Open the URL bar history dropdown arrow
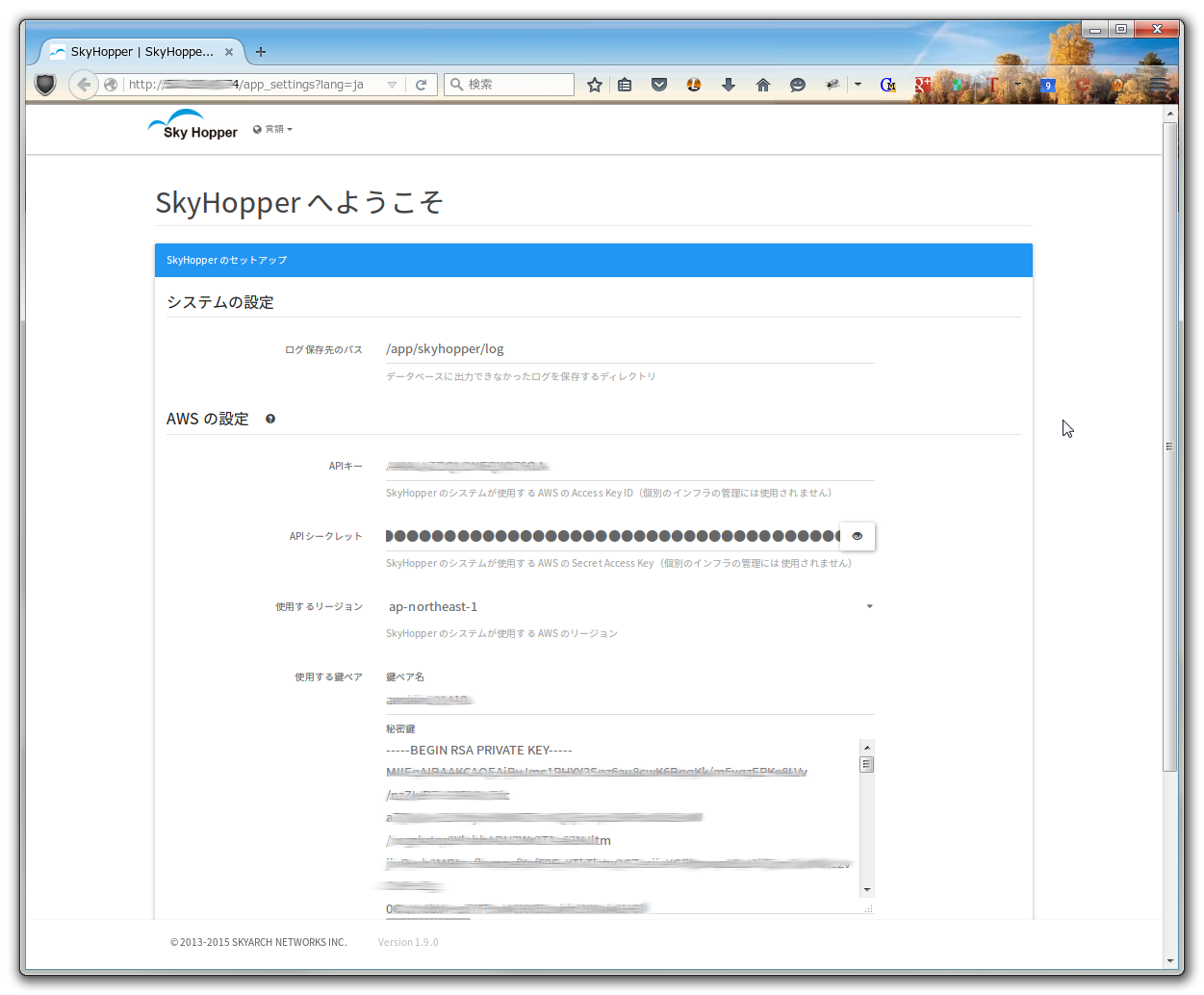Viewport: 1204px width, 995px height. [392, 85]
